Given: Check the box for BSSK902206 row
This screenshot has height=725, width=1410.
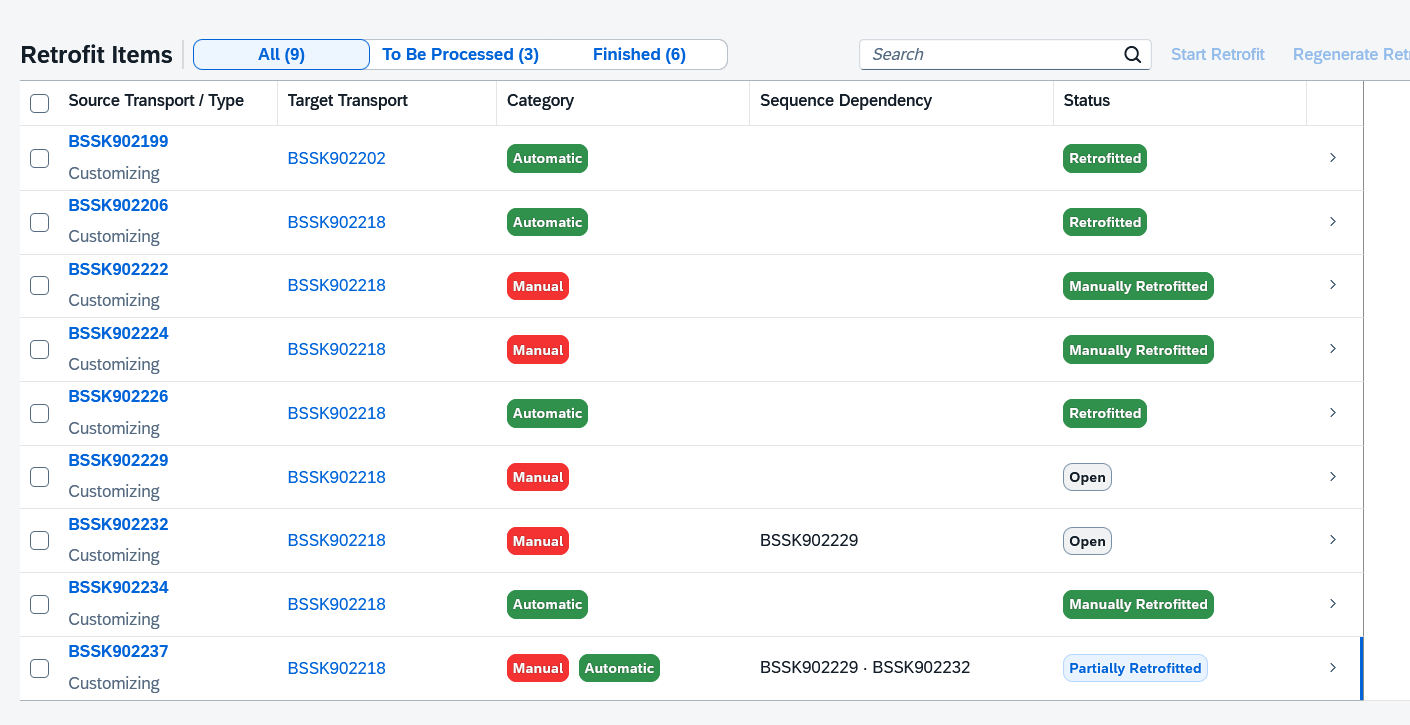Looking at the screenshot, I should coord(40,222).
